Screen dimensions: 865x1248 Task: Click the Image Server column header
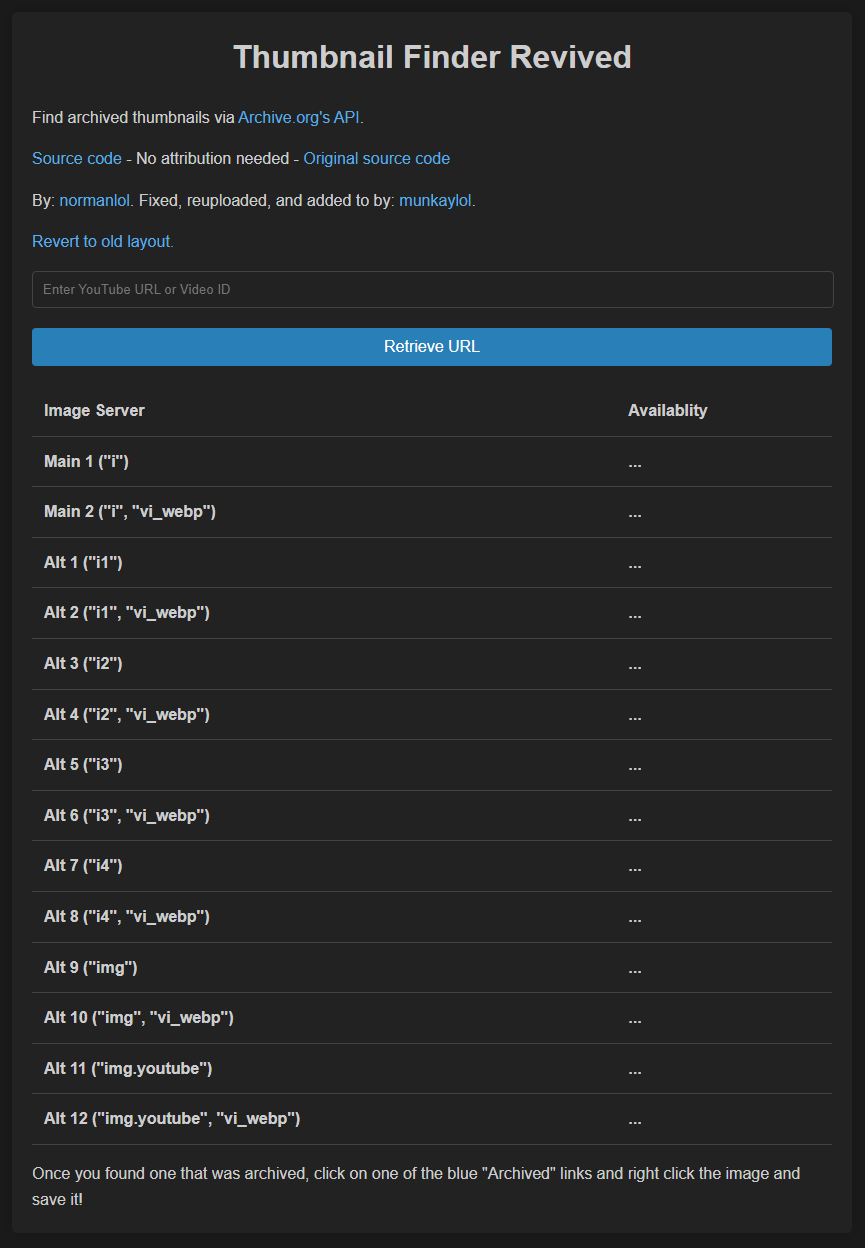coord(94,410)
